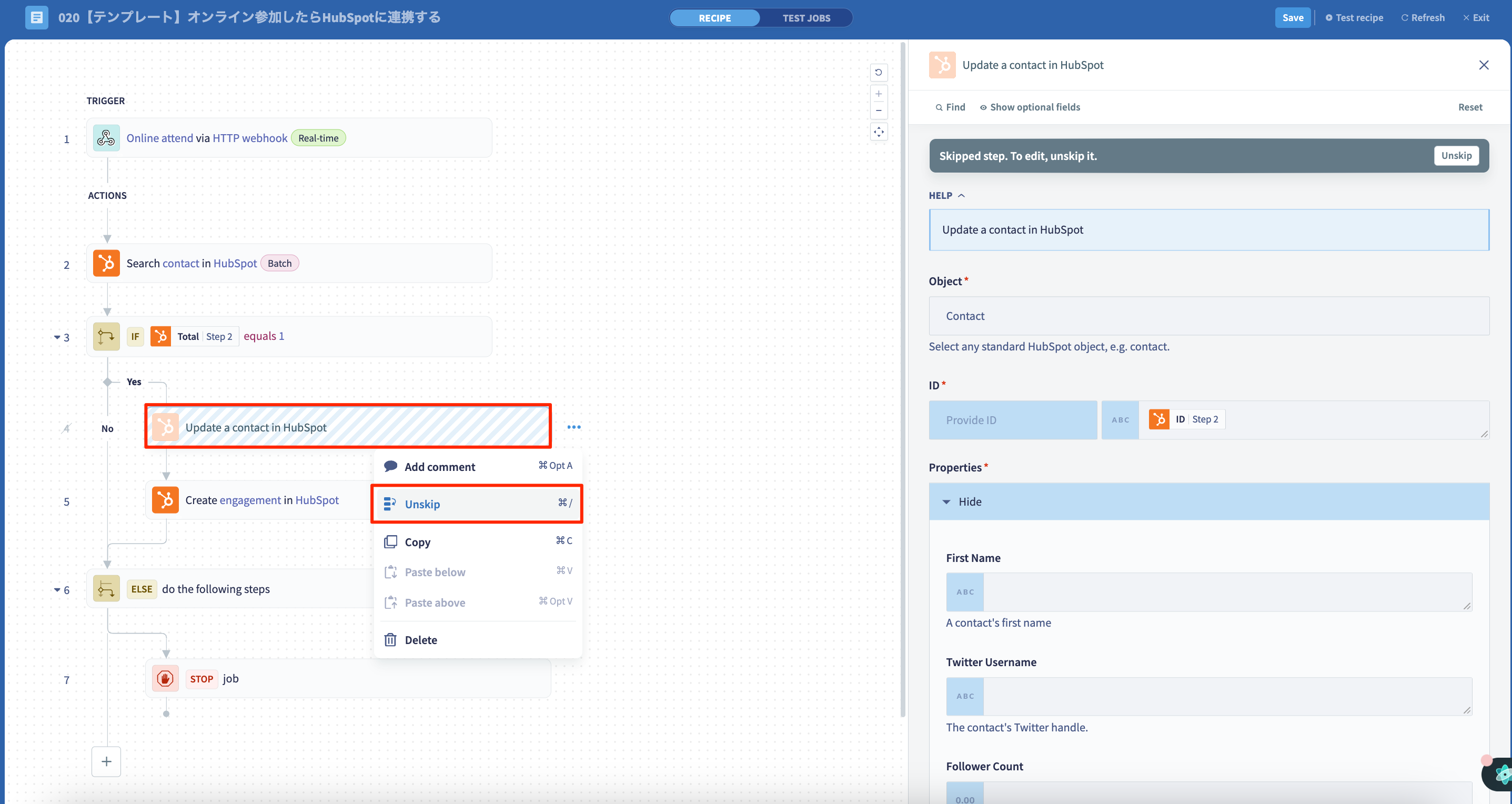Viewport: 1512px width, 804px height.
Task: Fit recipe to screen icon
Action: tap(879, 132)
